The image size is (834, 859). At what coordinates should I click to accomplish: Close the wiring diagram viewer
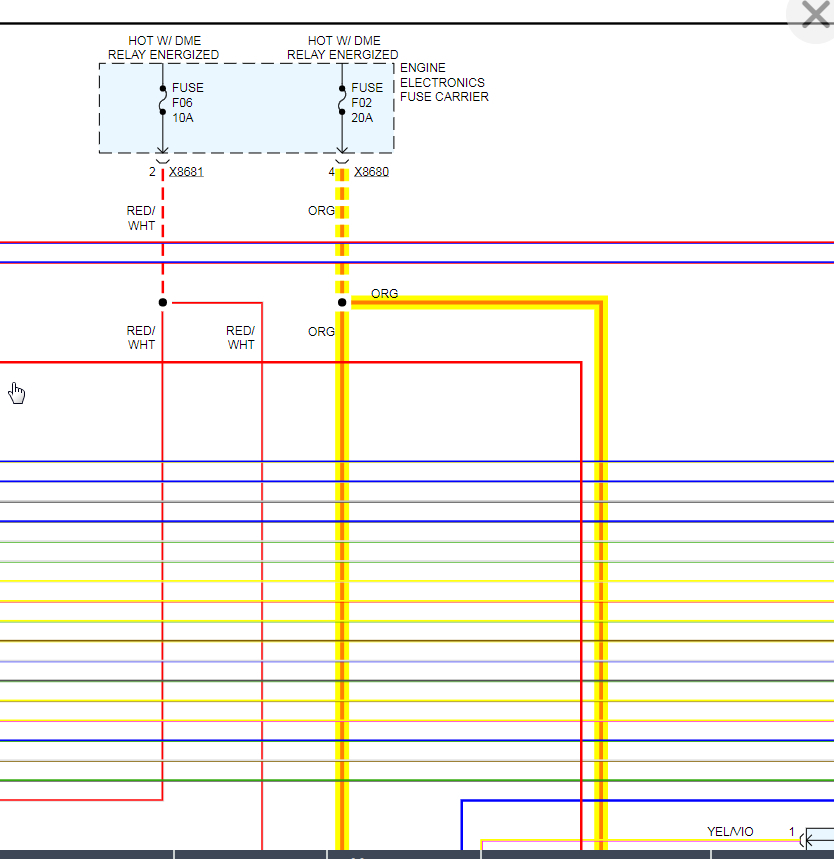[815, 15]
